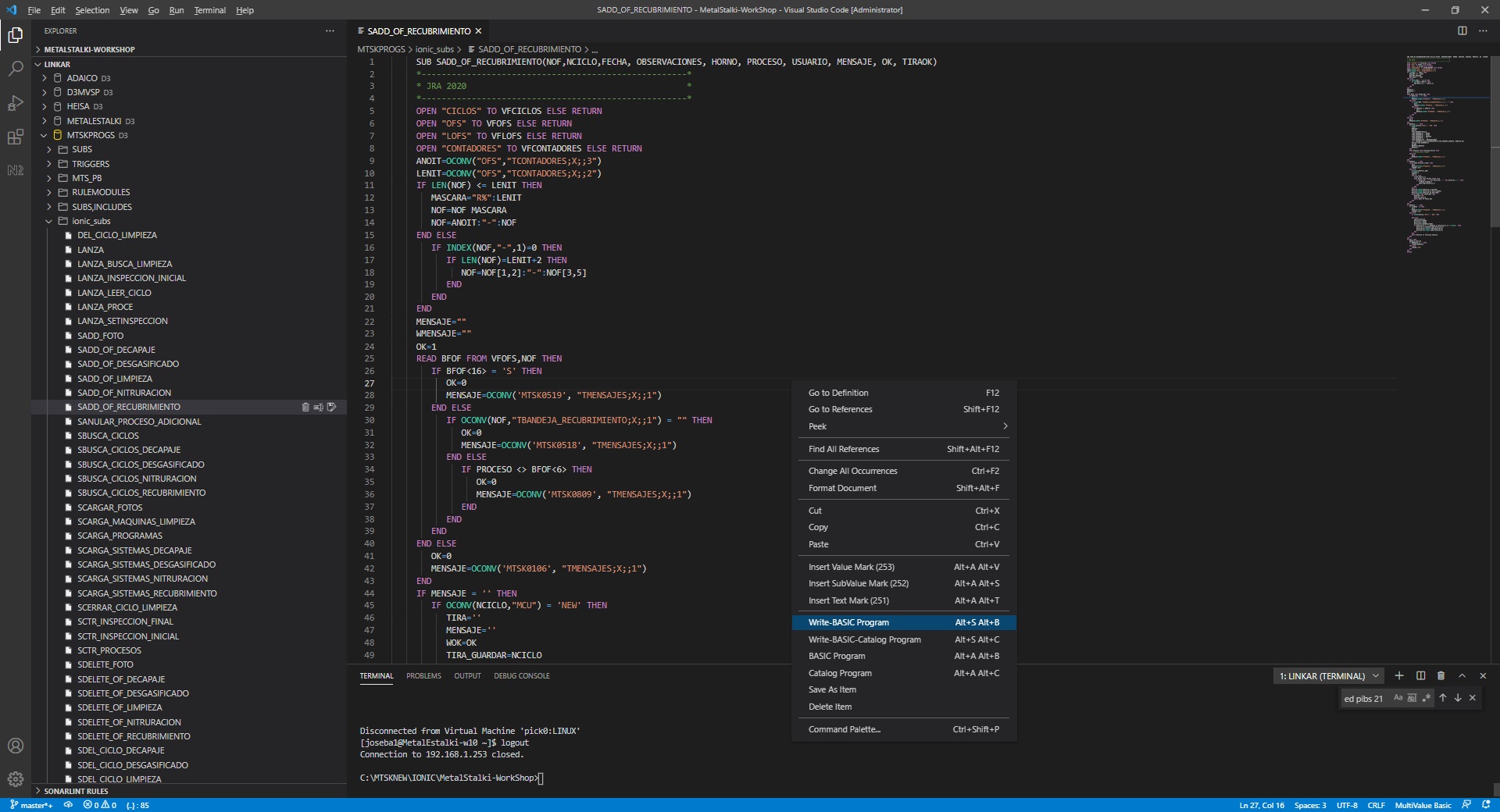The image size is (1500, 812).
Task: Click the terminal find input field
Action: point(1364,699)
